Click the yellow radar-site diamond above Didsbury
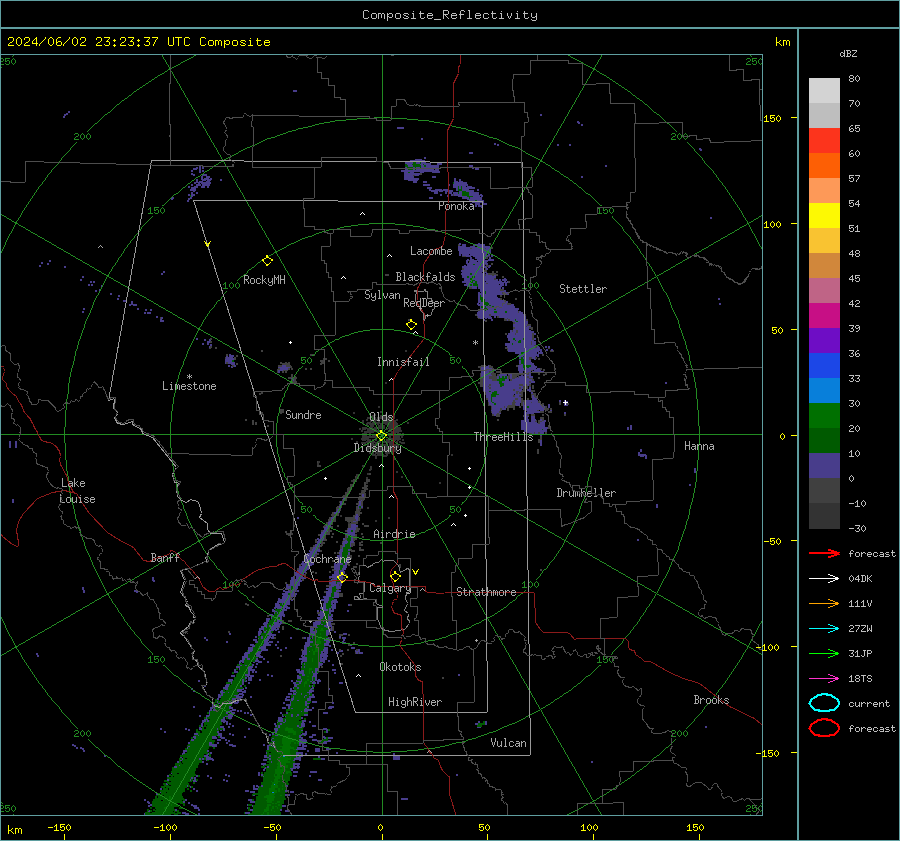This screenshot has width=900, height=841. [x=381, y=436]
